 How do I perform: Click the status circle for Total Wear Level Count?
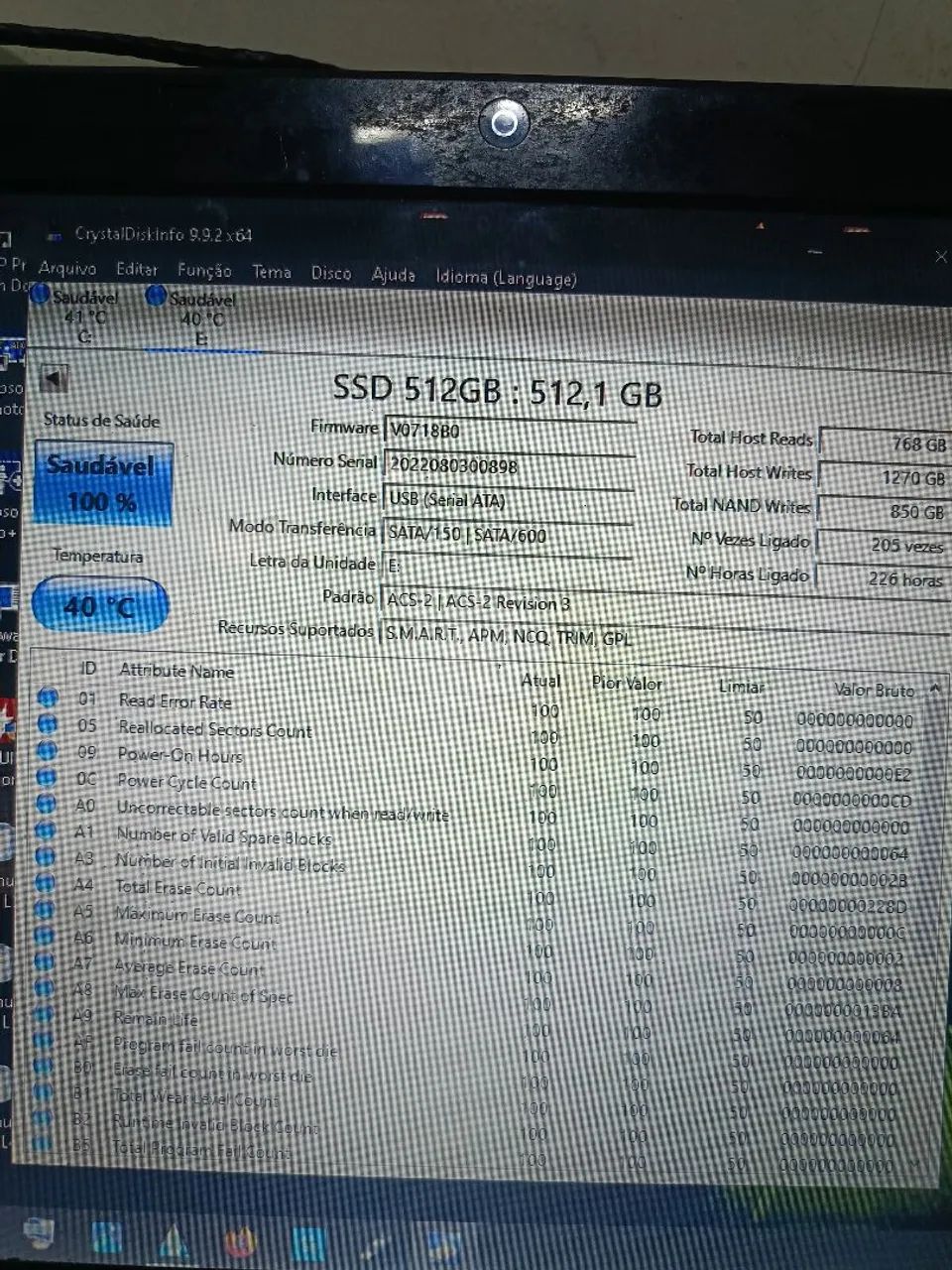click(43, 1092)
